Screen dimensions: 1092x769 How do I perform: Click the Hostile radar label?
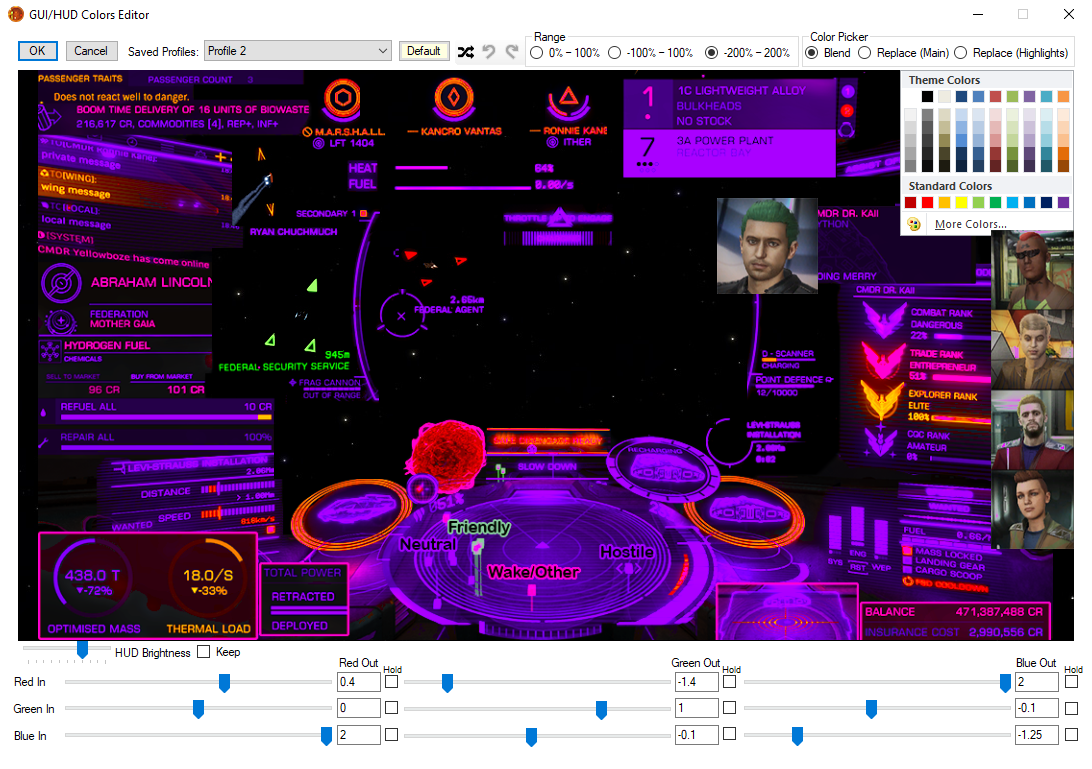click(627, 552)
